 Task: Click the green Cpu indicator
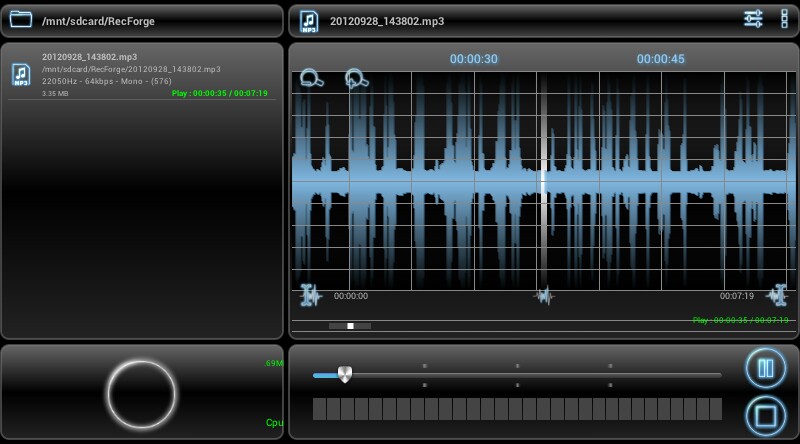coord(274,423)
